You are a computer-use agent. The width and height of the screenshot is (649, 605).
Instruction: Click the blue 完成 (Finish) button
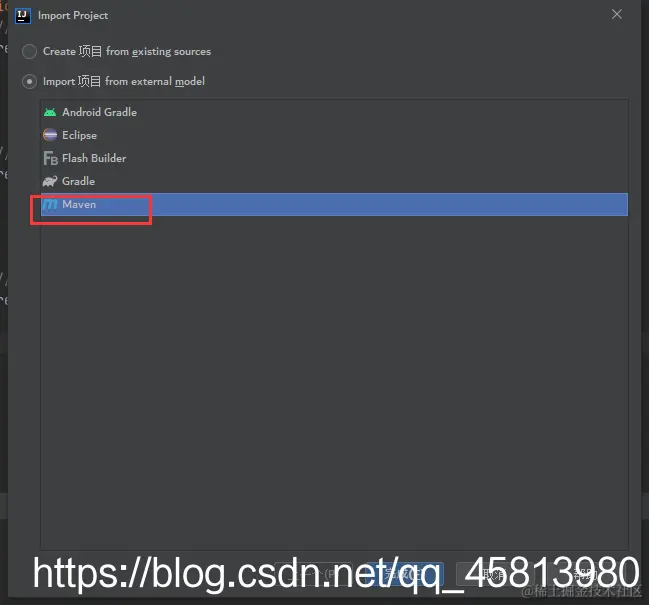tap(405, 574)
